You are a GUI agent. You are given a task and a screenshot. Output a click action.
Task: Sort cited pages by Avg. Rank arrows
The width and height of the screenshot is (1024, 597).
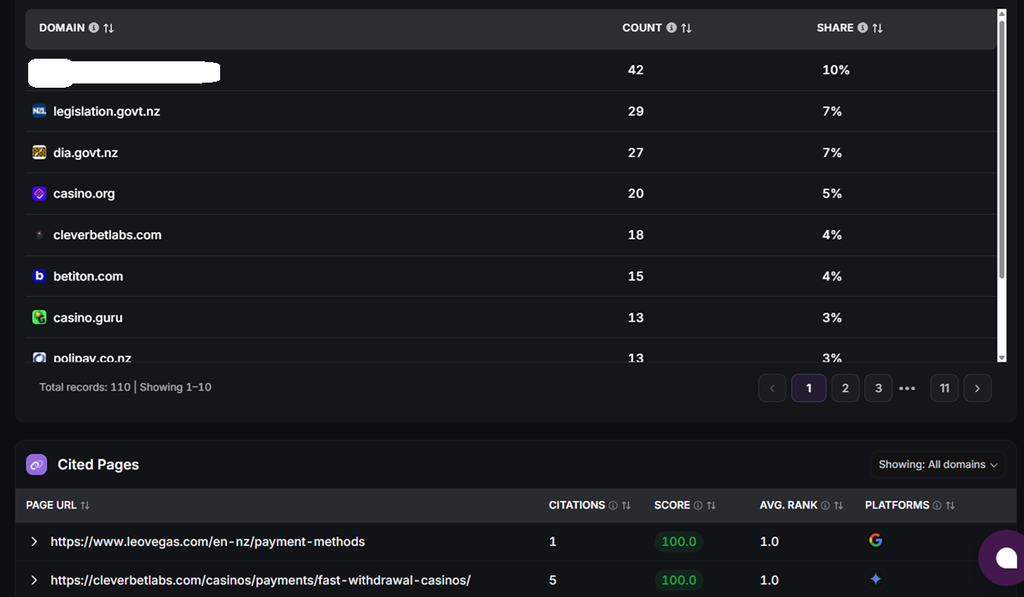click(x=839, y=506)
